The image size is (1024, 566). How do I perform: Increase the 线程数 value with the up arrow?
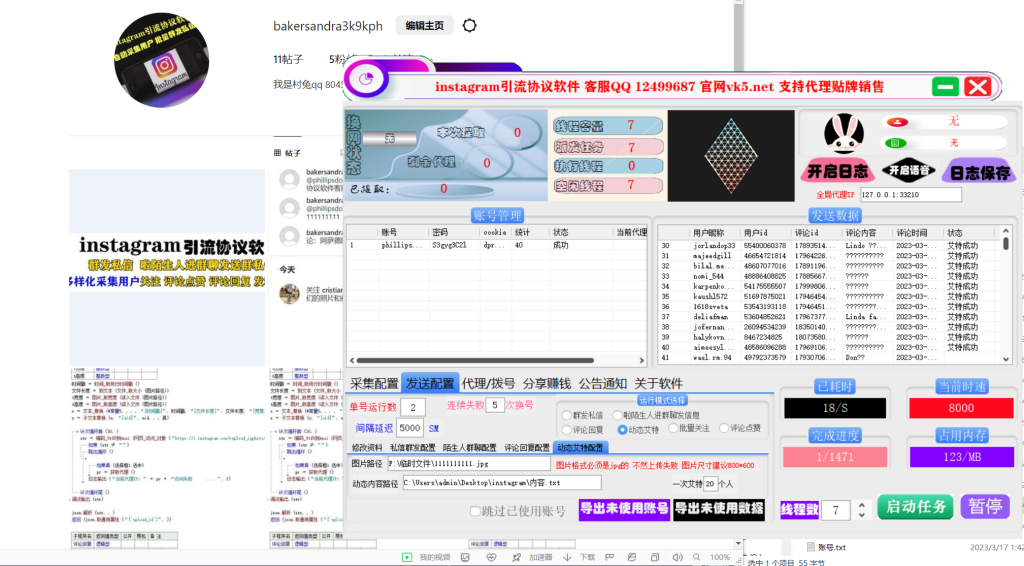pyautogui.click(x=861, y=505)
